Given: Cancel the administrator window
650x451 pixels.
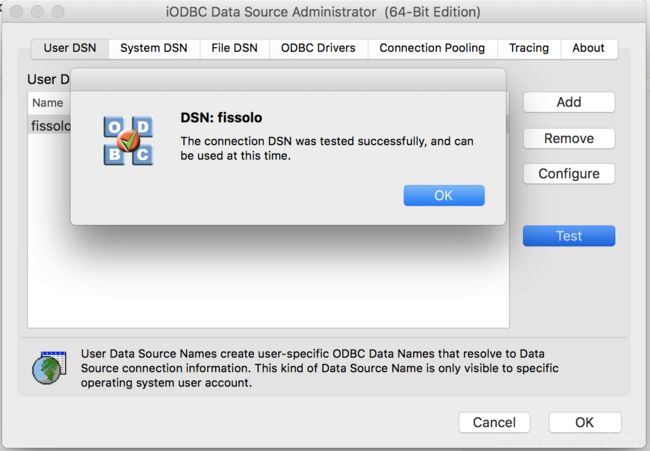Looking at the screenshot, I should click(494, 422).
